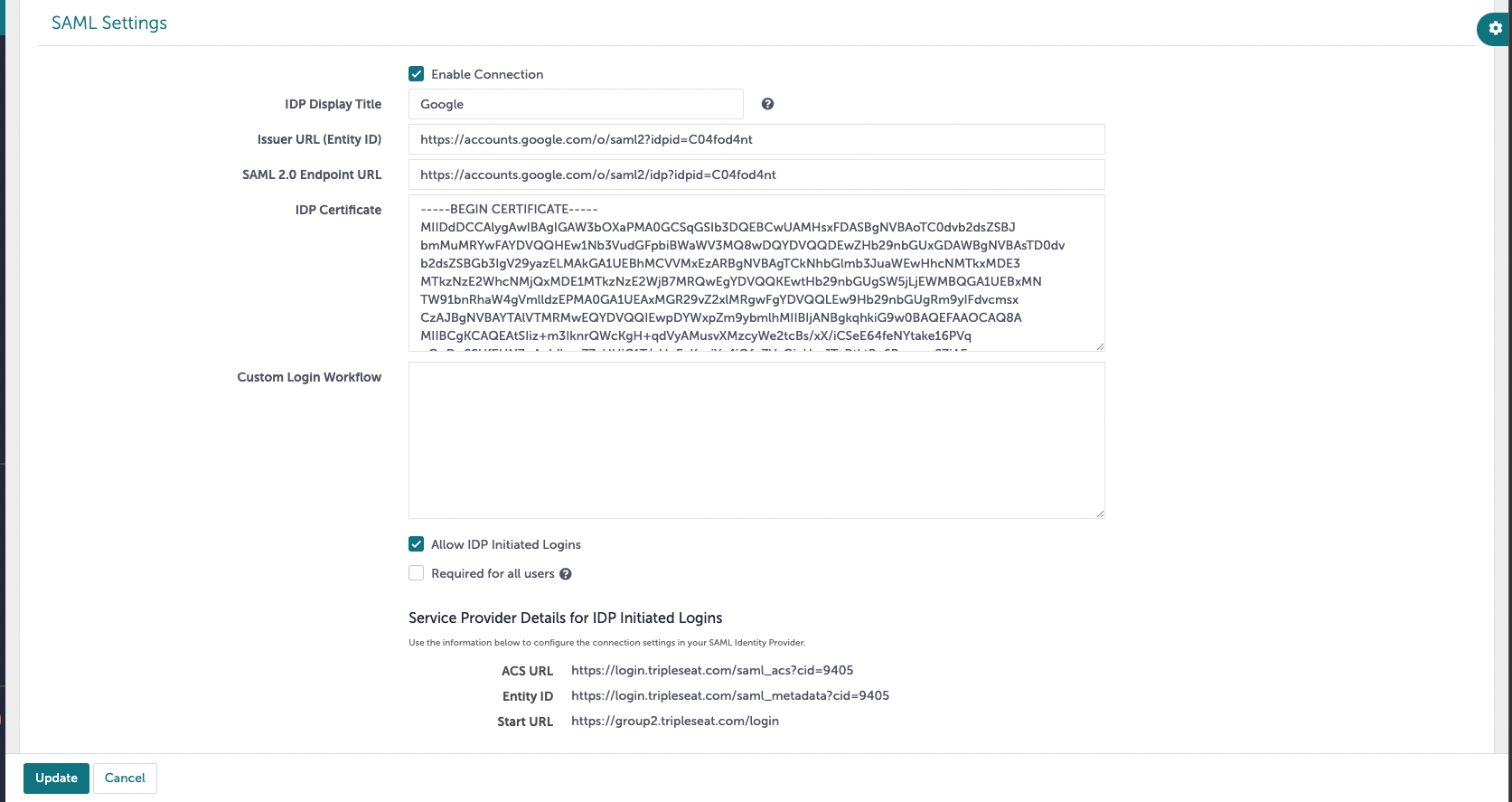The width and height of the screenshot is (1512, 802).
Task: Check the Required for all users box
Action: click(416, 573)
